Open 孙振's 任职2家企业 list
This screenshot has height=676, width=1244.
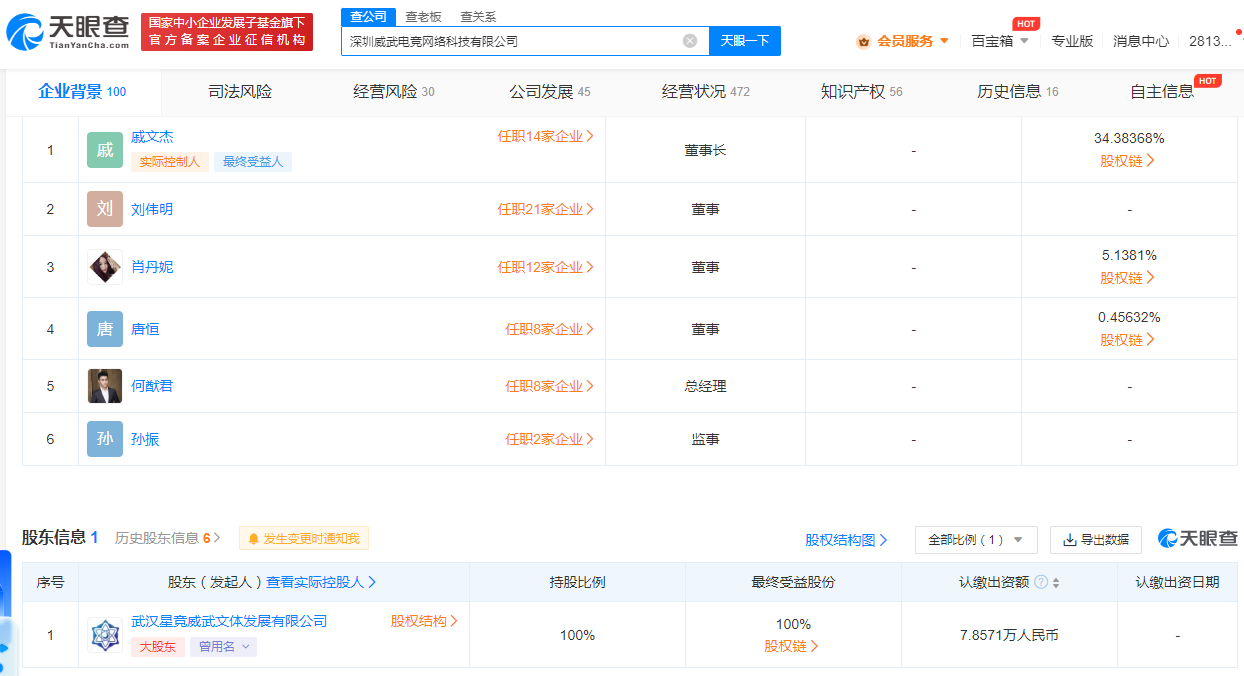click(550, 439)
